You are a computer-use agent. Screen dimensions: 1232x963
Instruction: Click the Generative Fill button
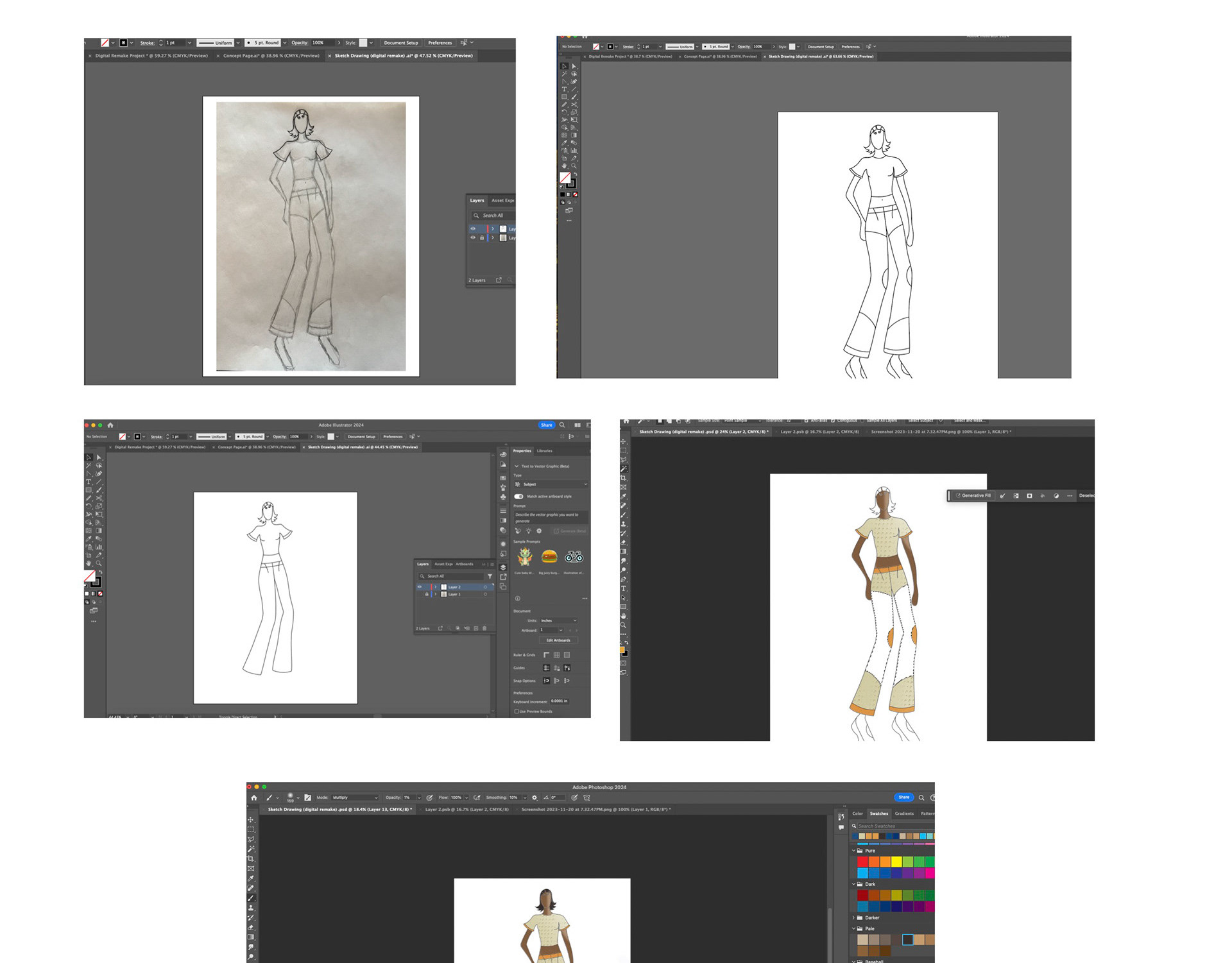pyautogui.click(x=973, y=495)
